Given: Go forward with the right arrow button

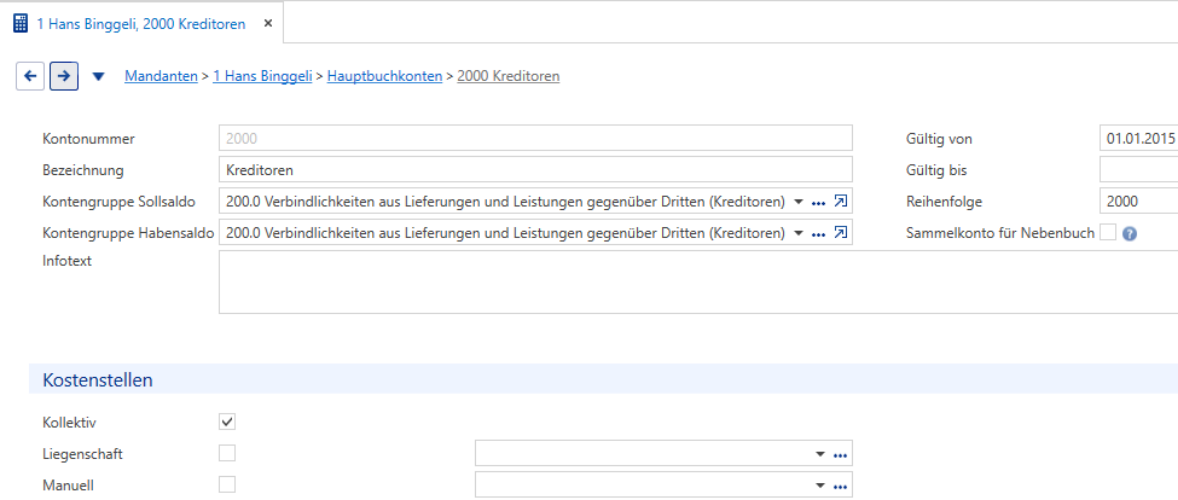Looking at the screenshot, I should pyautogui.click(x=65, y=76).
